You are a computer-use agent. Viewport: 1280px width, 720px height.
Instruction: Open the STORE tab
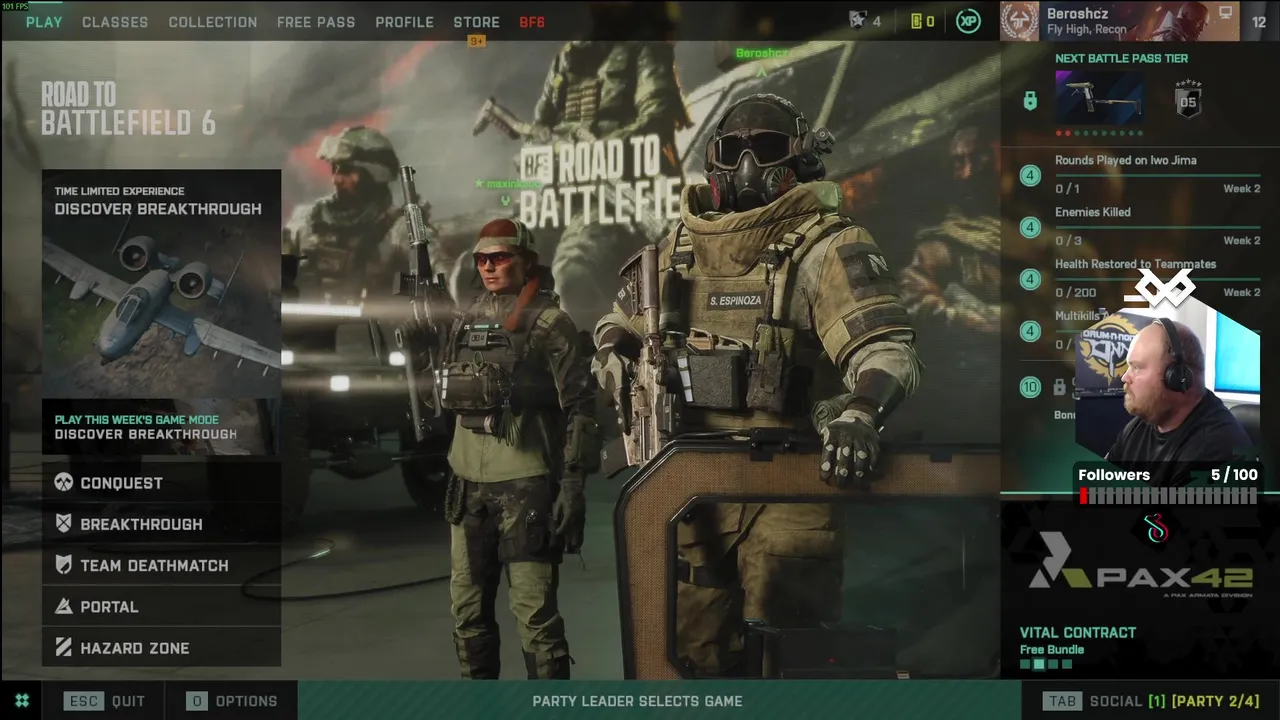point(476,22)
